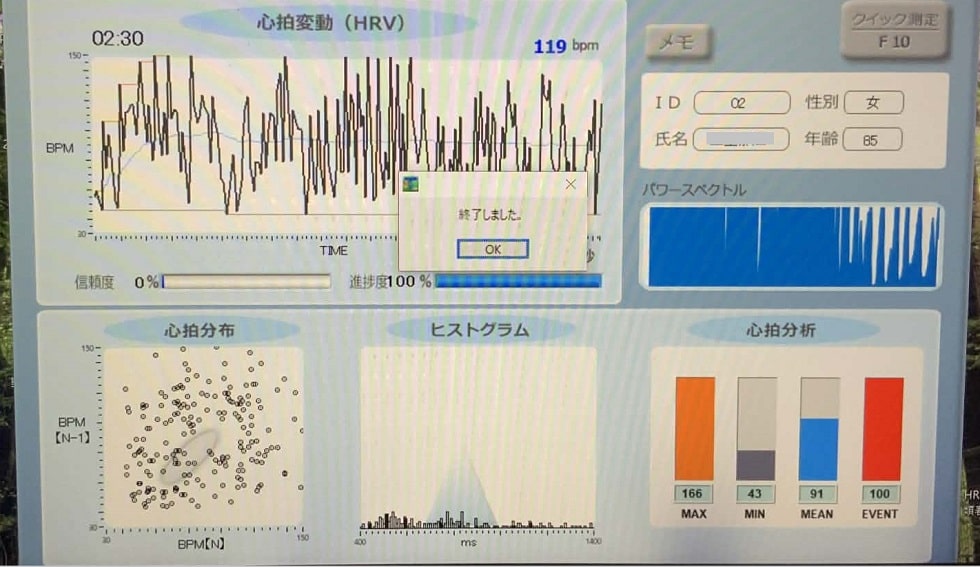Click the red EVENT bar
Screen dimensions: 980x567
[882, 428]
